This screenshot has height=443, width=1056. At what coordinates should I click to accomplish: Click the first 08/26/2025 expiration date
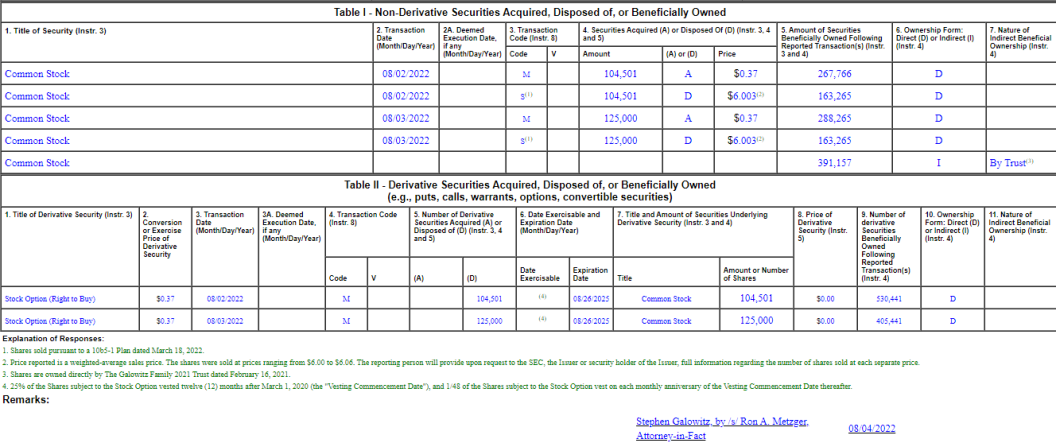click(591, 299)
